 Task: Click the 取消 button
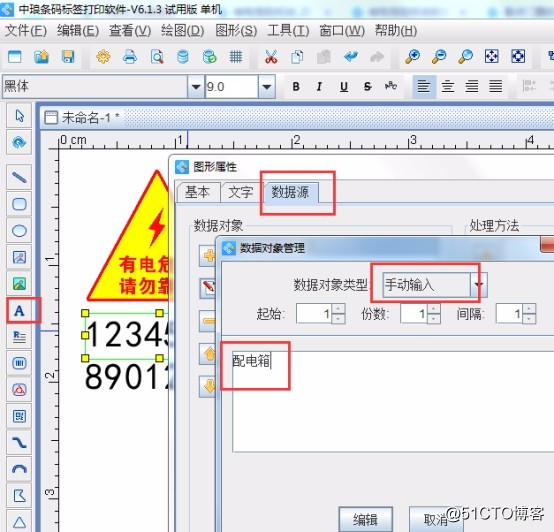coord(435,519)
